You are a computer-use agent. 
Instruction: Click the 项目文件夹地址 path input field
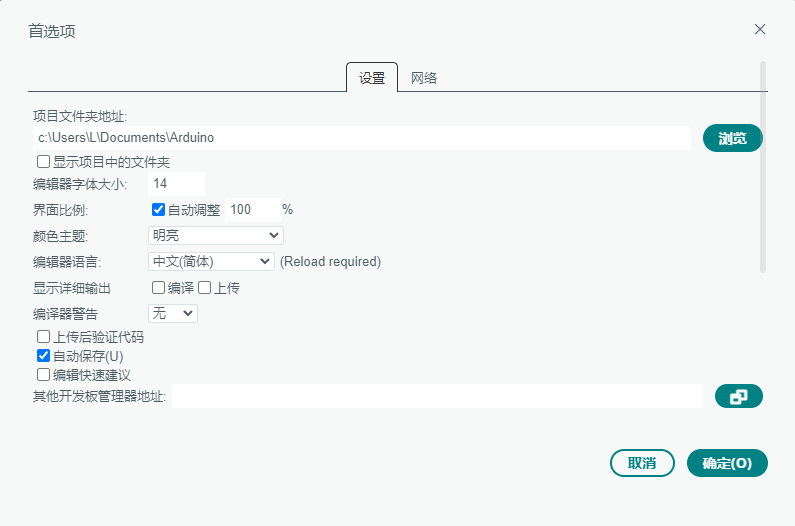[361, 138]
